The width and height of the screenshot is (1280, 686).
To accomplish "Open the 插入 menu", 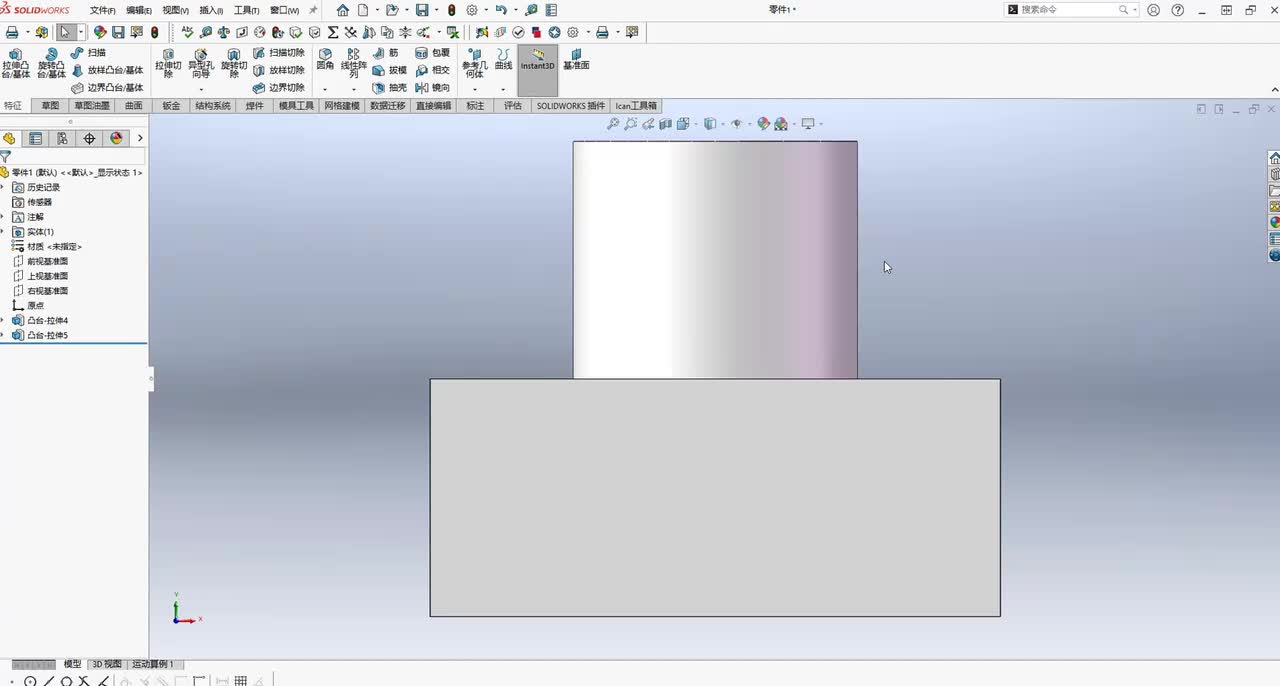I will 211,10.
